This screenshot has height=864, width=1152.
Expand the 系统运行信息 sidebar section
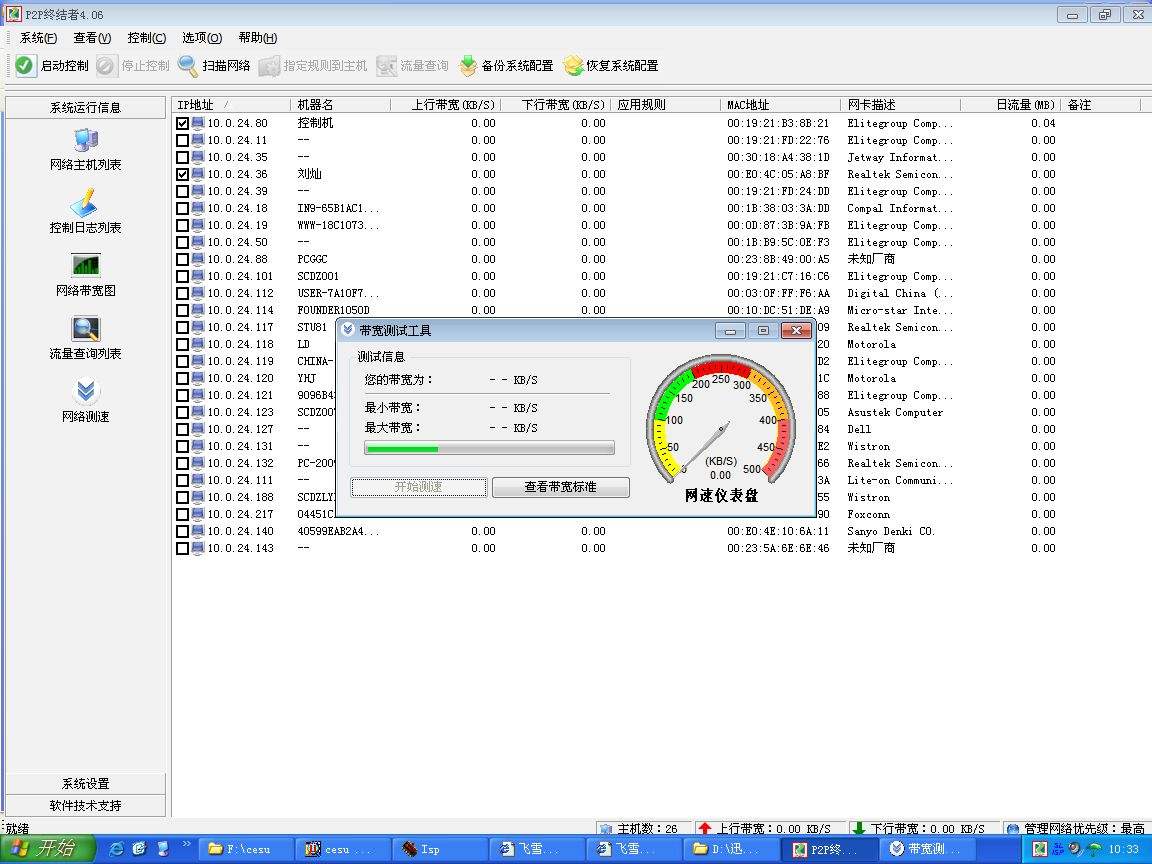(x=85, y=107)
